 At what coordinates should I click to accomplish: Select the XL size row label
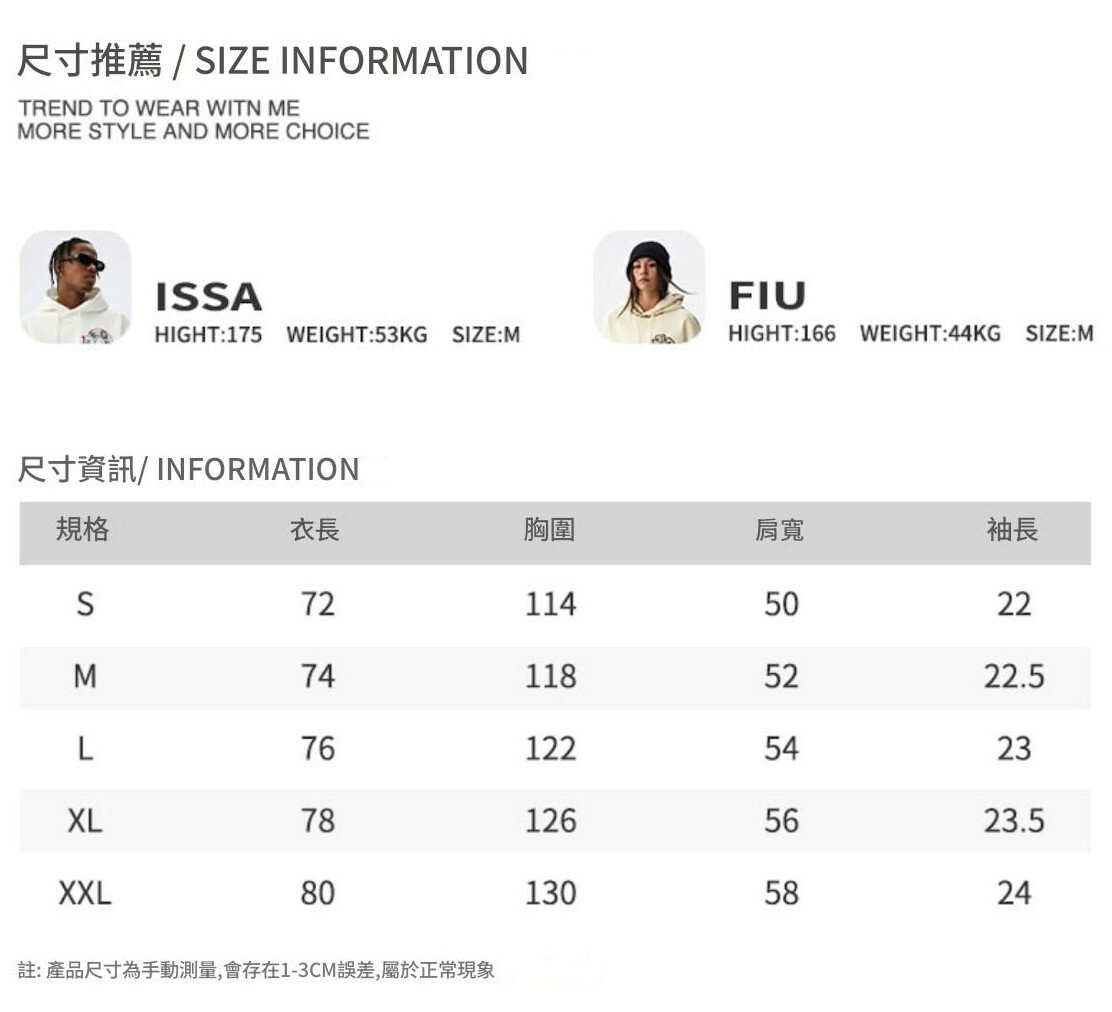tap(85, 821)
